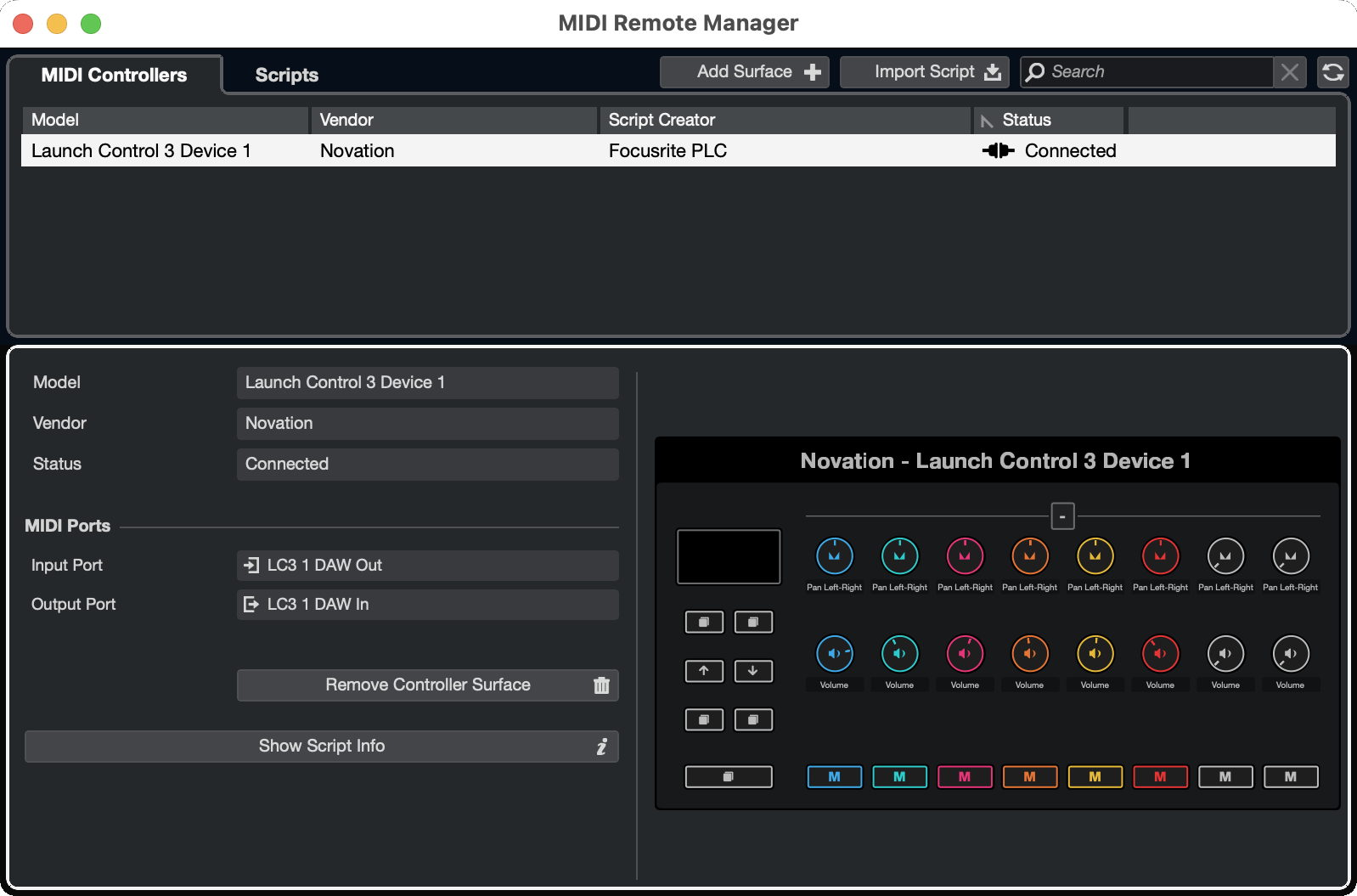The image size is (1357, 896).
Task: Click the minus button above the knobs
Action: coord(1062,516)
